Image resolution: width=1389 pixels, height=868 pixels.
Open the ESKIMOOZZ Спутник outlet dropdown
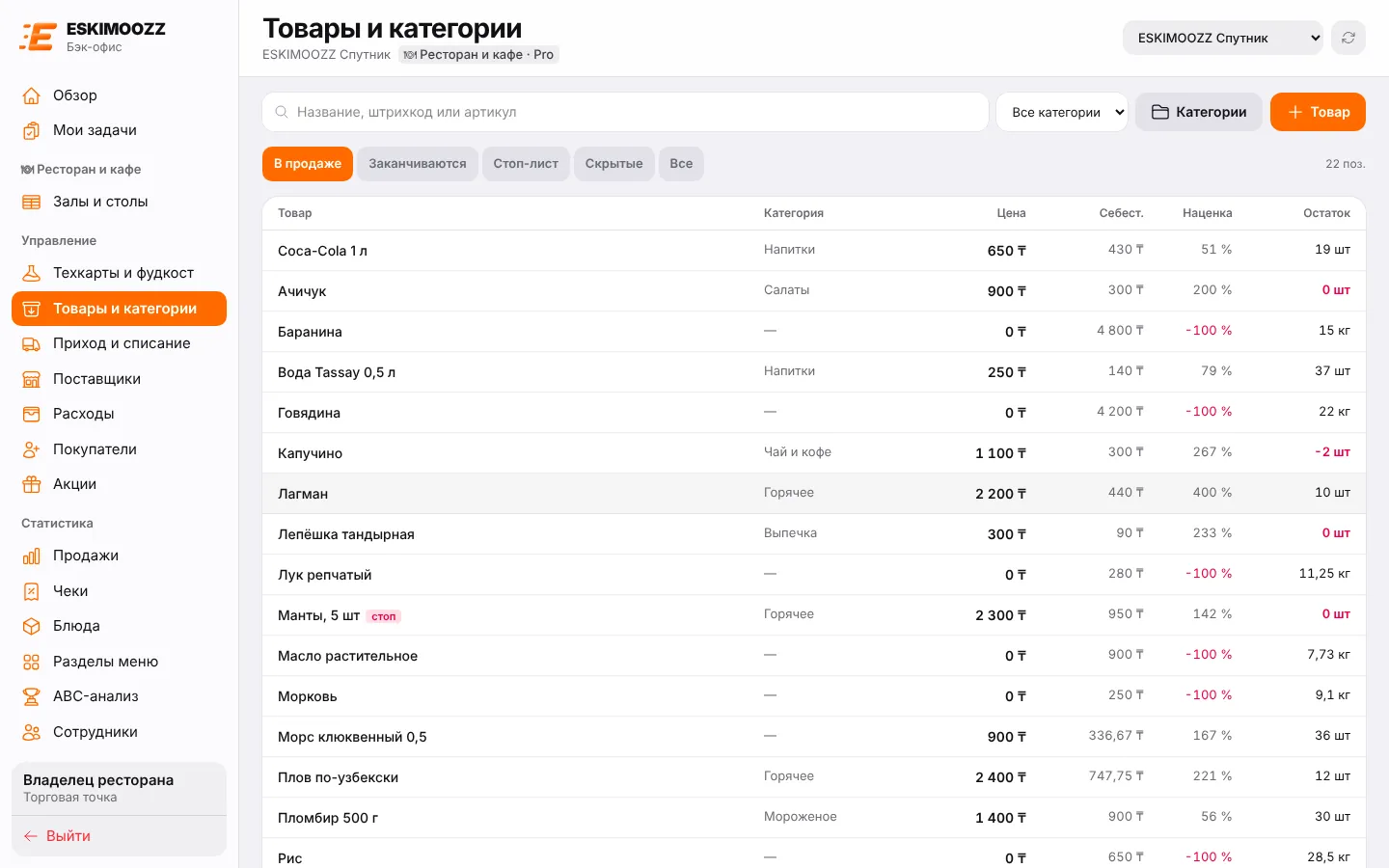(1223, 38)
